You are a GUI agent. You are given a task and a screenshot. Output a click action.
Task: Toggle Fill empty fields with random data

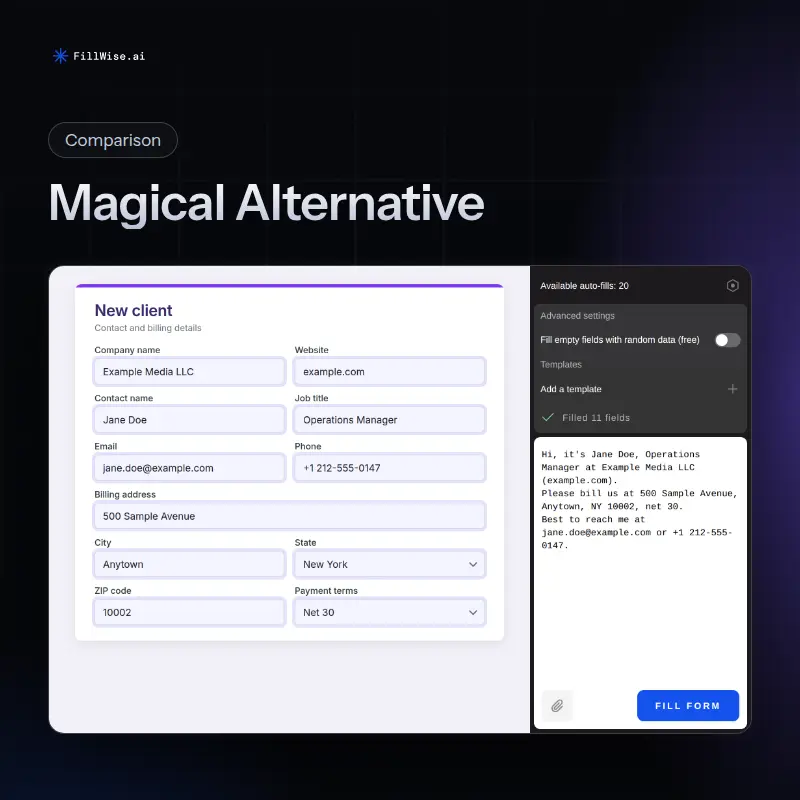click(727, 340)
